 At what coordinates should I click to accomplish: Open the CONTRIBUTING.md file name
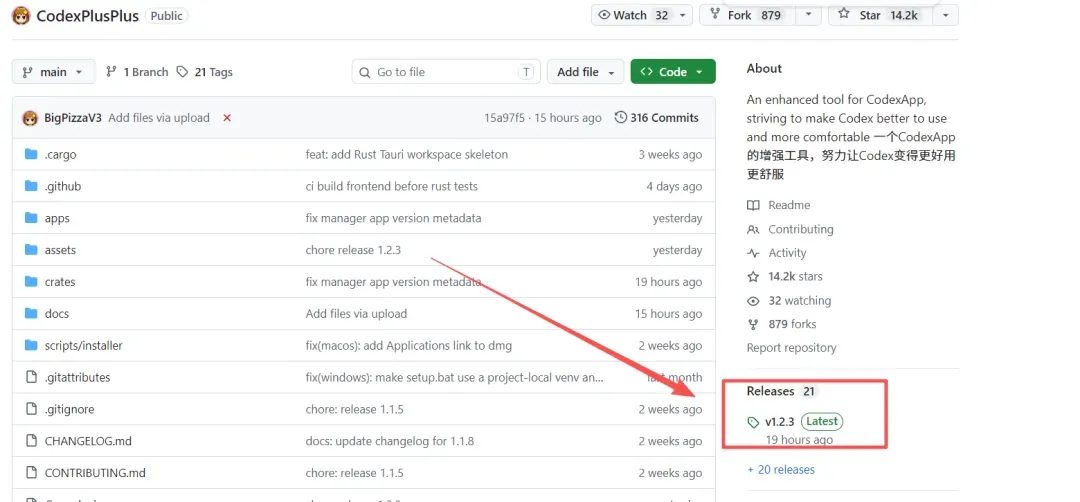point(95,472)
